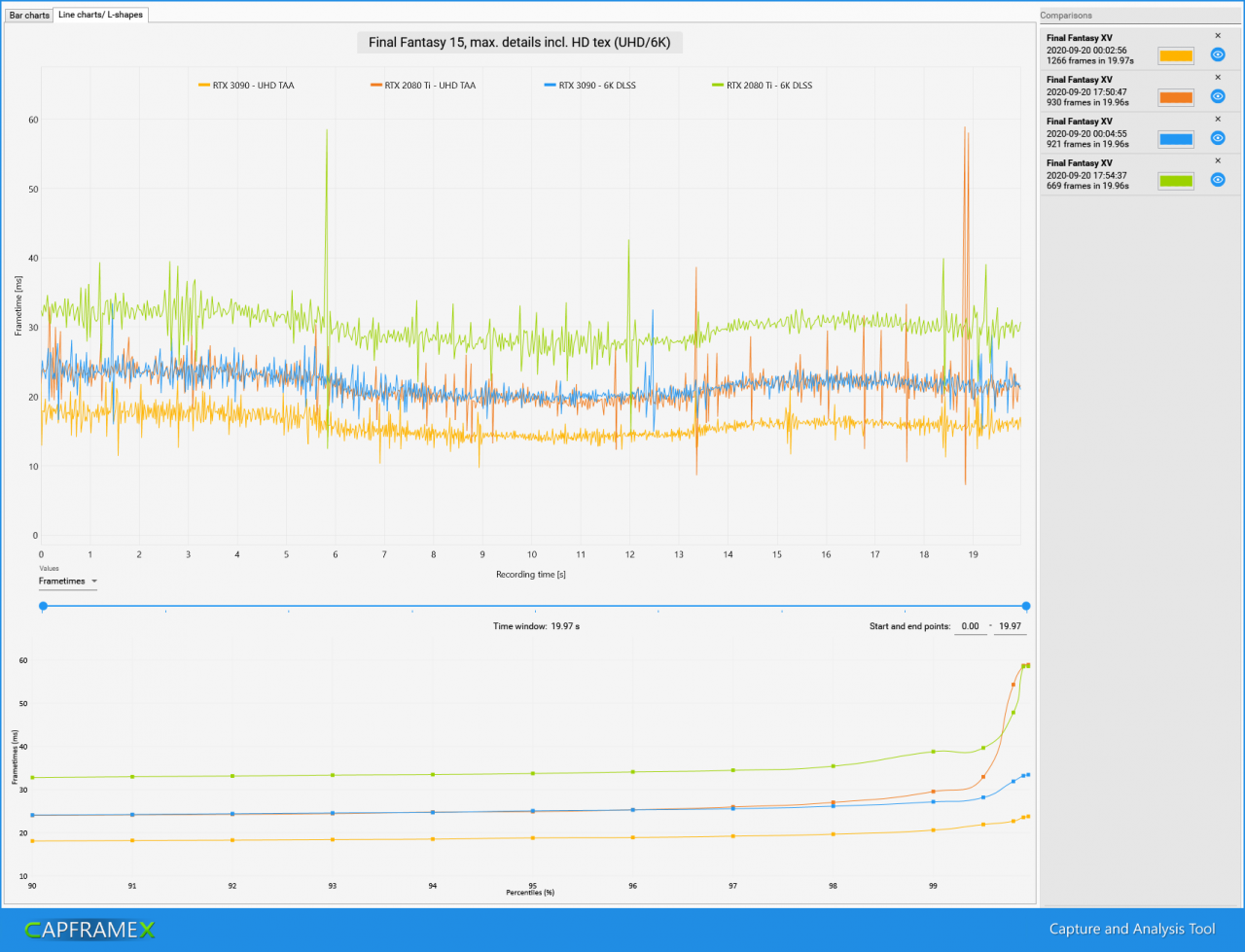Remove the first Final Fantasy XV comparison
The image size is (1245, 952).
click(1218, 35)
